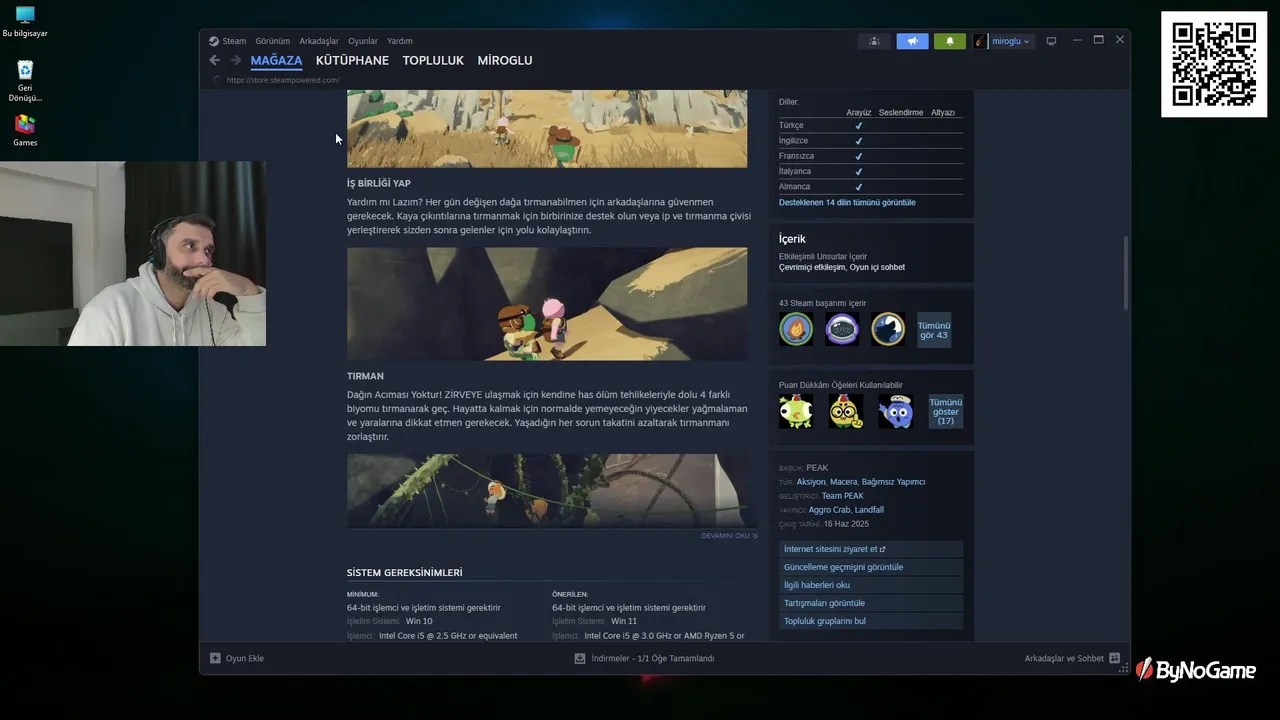This screenshot has height=720, width=1280.
Task: Click the TIRMAN vine rope screenshot
Action: (x=547, y=490)
